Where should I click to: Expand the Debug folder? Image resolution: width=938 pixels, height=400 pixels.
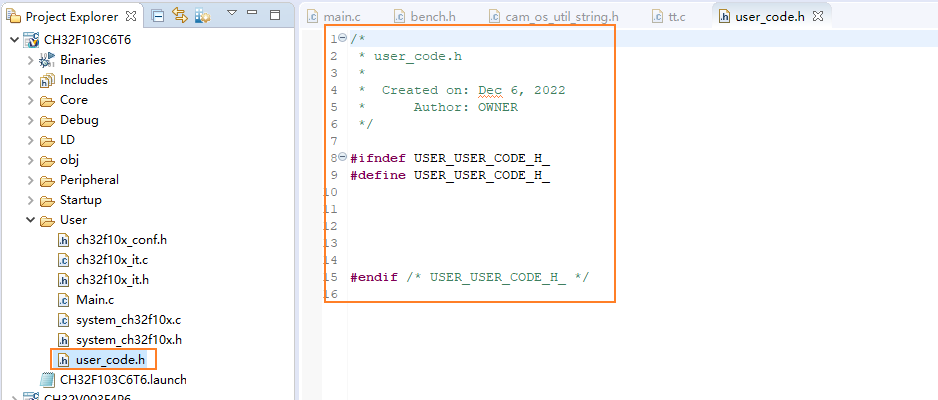(x=31, y=120)
